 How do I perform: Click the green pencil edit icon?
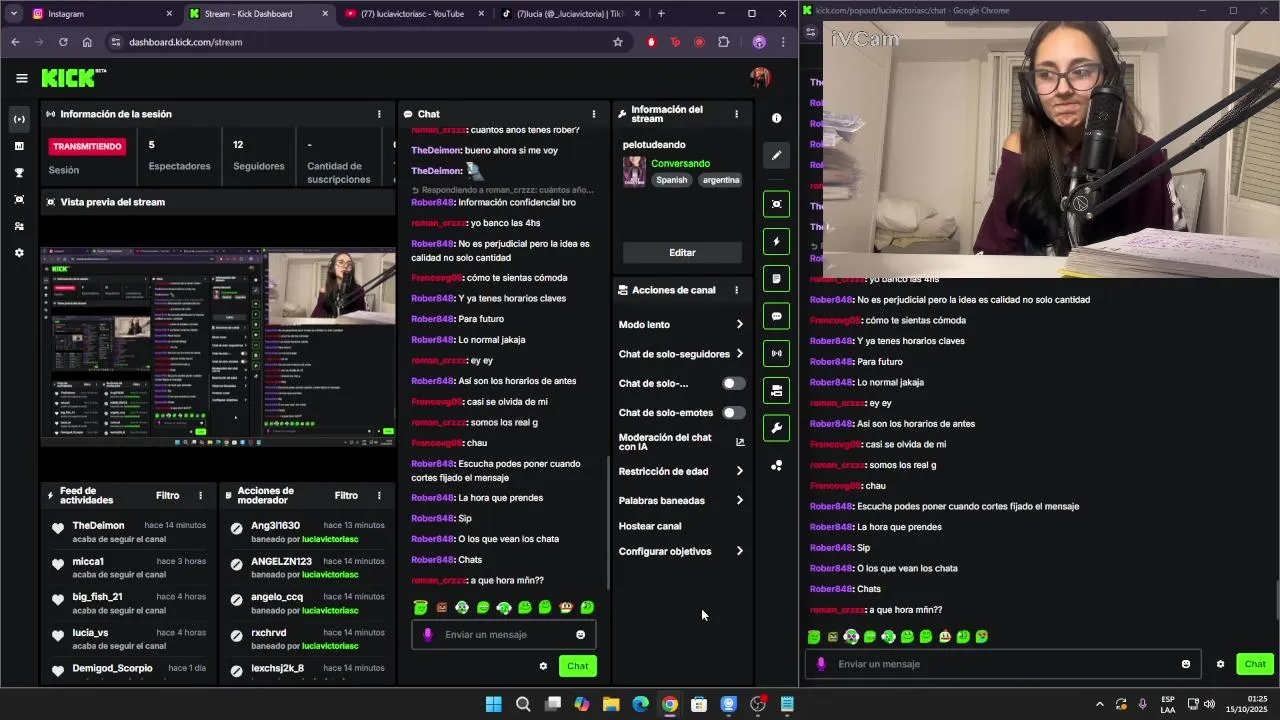point(777,155)
